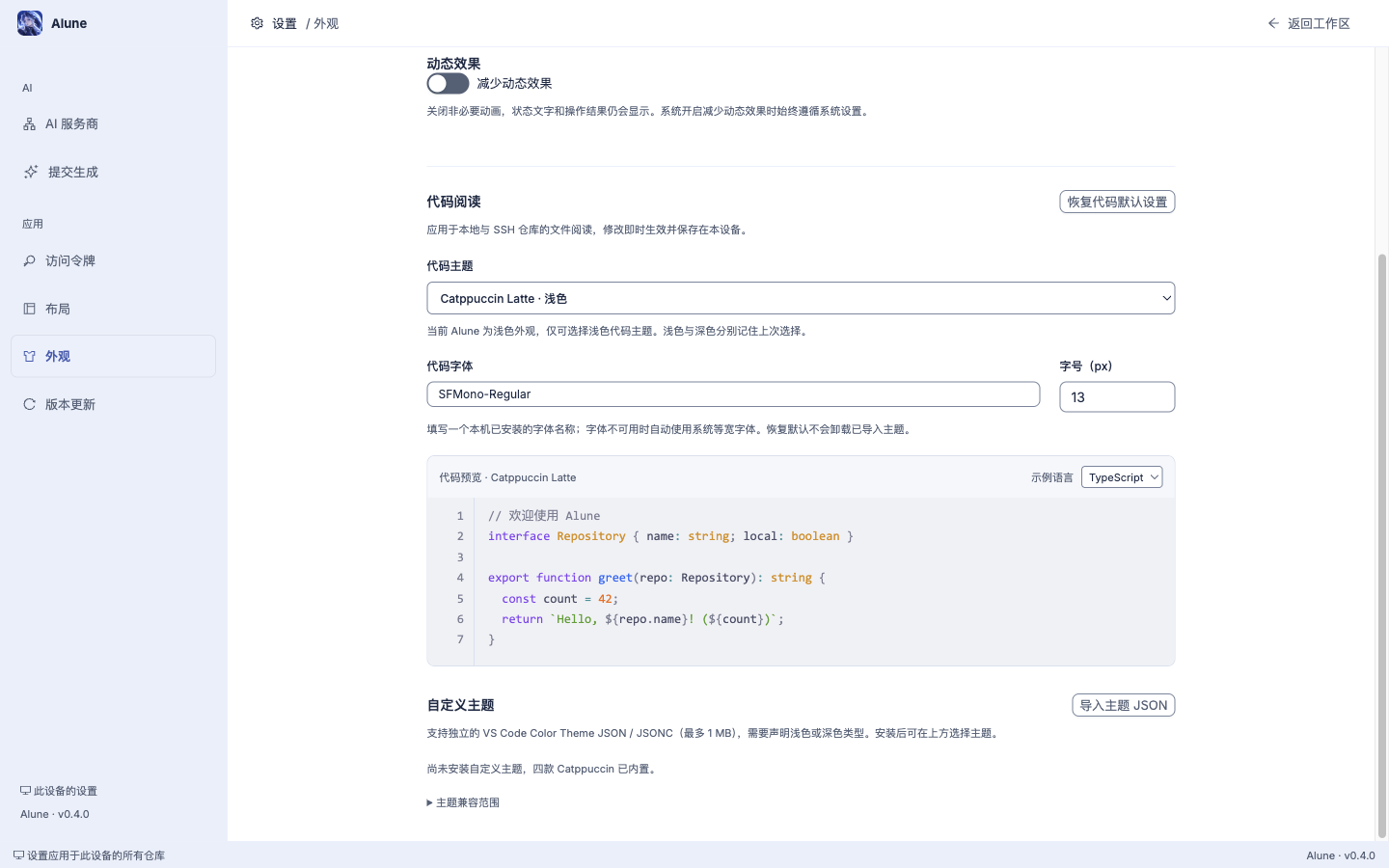The width and height of the screenshot is (1389, 868).
Task: Click the Alune app logo
Action: pyautogui.click(x=30, y=23)
